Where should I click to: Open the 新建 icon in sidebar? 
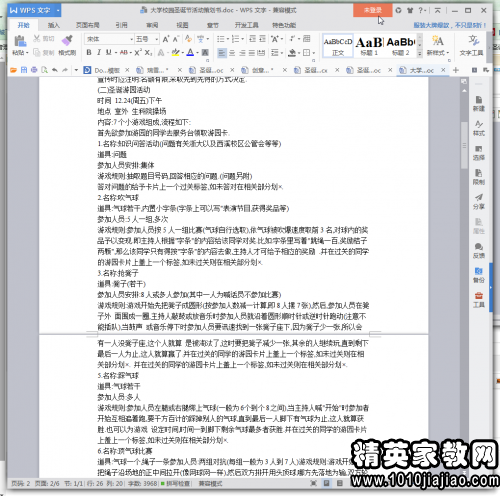479,104
